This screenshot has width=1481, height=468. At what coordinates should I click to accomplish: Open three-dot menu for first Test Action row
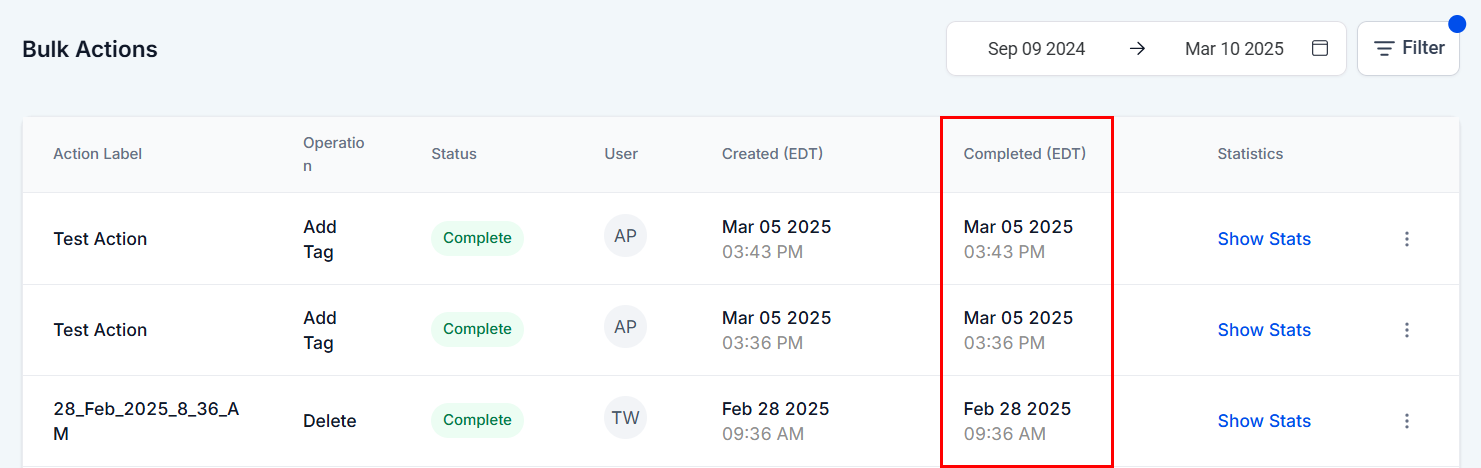click(1406, 239)
